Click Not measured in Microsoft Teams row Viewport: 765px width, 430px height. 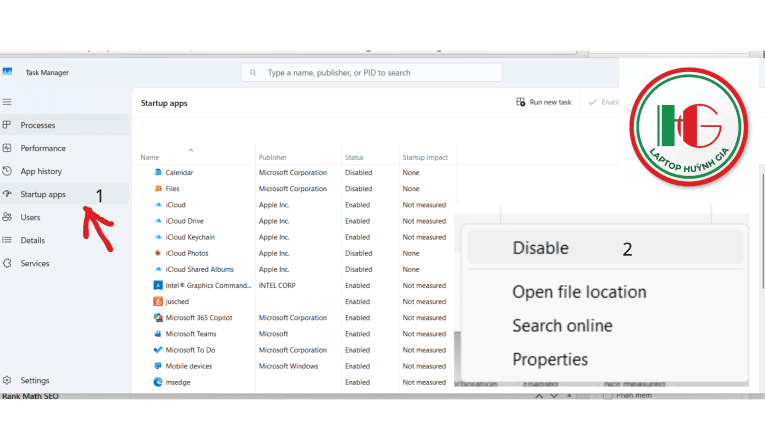point(424,334)
